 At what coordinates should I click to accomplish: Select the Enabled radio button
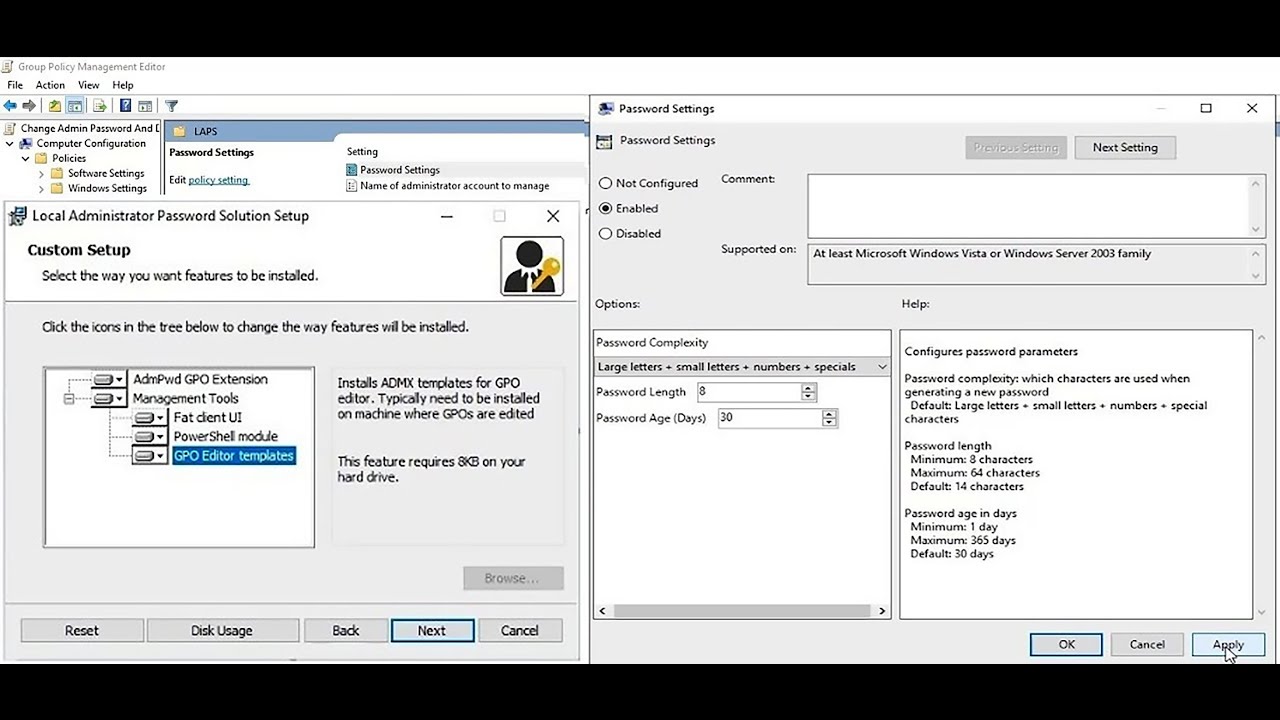[605, 208]
